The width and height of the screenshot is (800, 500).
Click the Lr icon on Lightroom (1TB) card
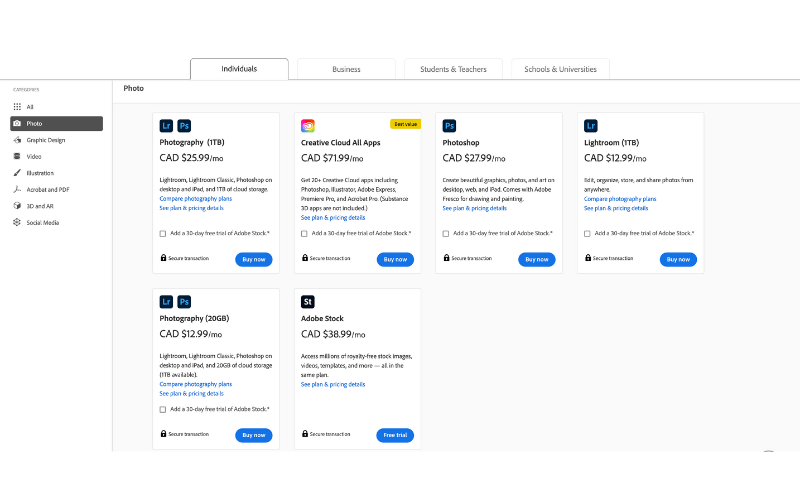(x=591, y=126)
